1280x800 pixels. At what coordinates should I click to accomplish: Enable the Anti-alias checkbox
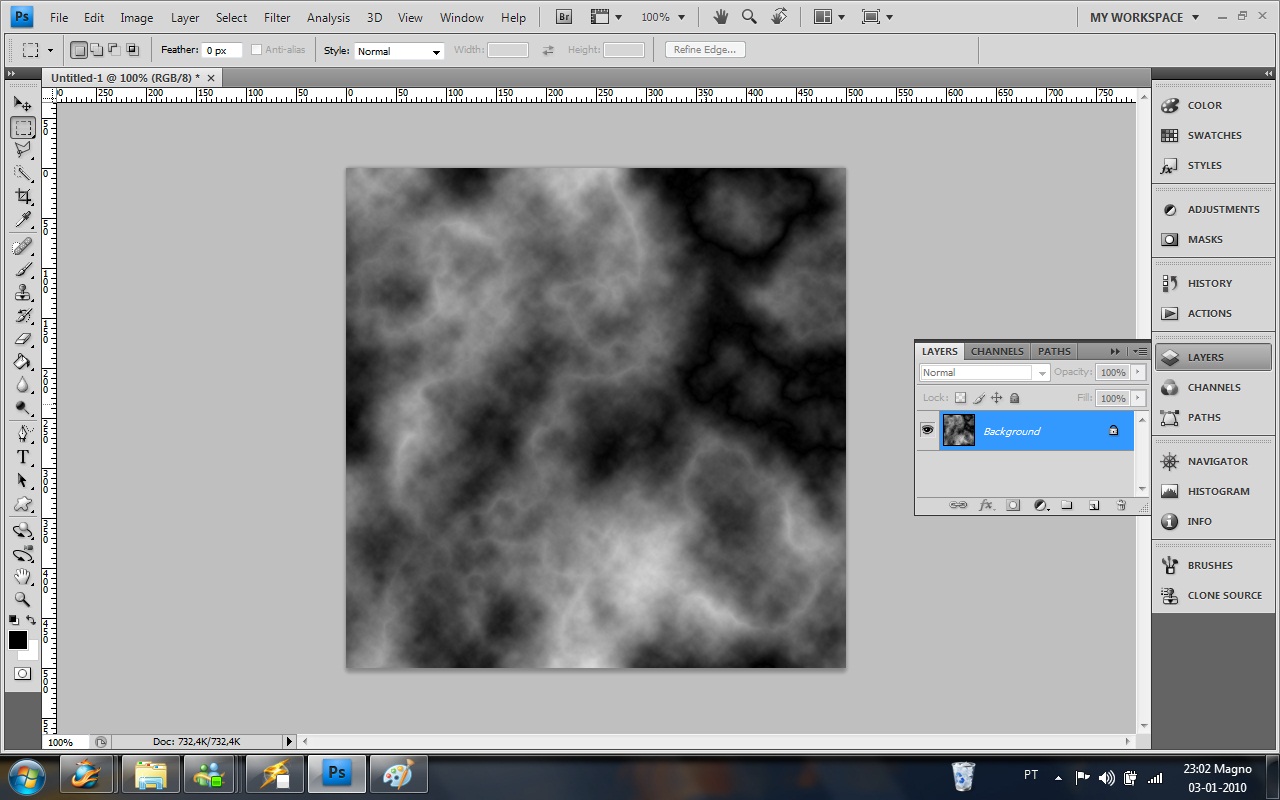257,50
